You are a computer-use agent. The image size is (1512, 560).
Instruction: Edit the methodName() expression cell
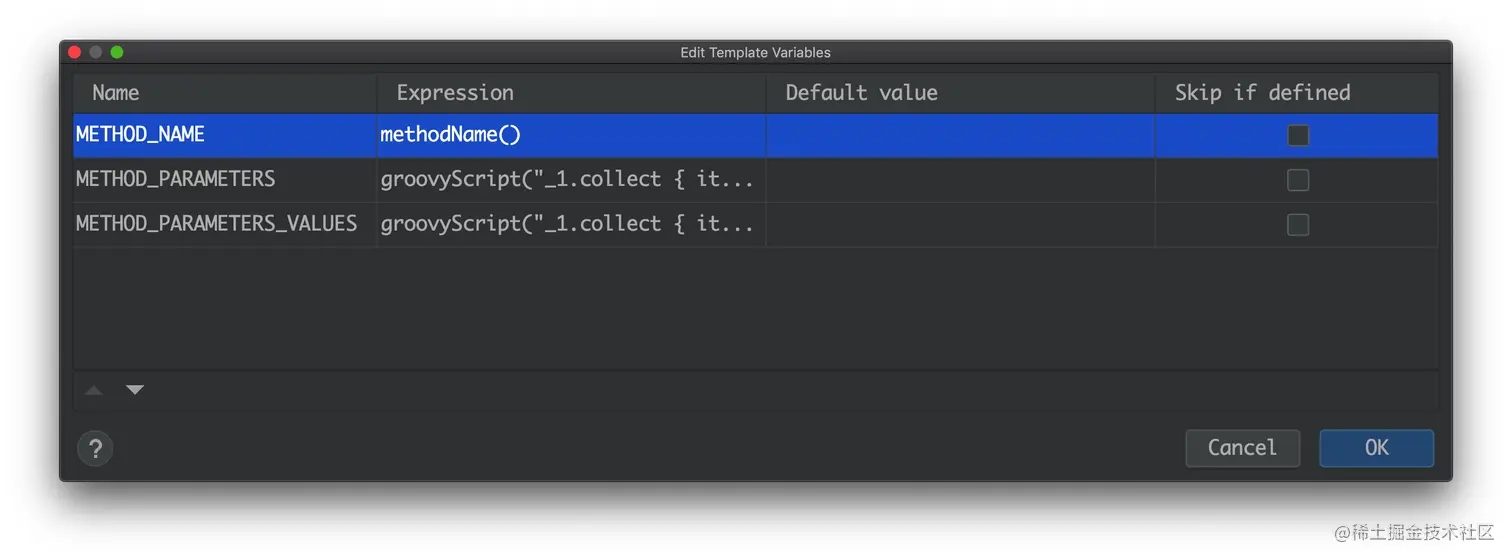coord(571,135)
